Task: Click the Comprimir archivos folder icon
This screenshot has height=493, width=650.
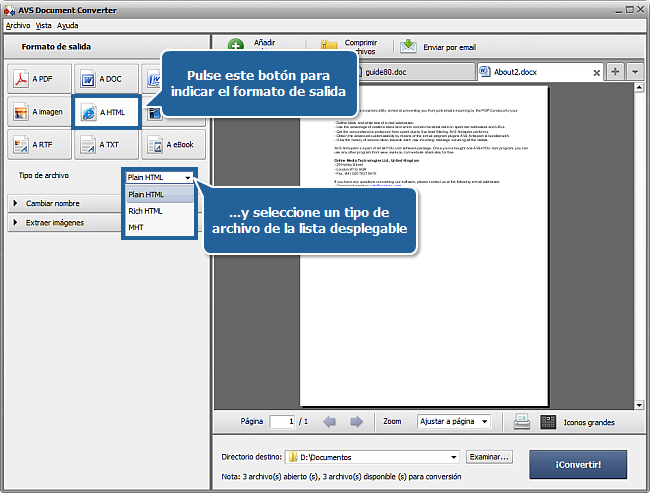Action: pos(329,45)
